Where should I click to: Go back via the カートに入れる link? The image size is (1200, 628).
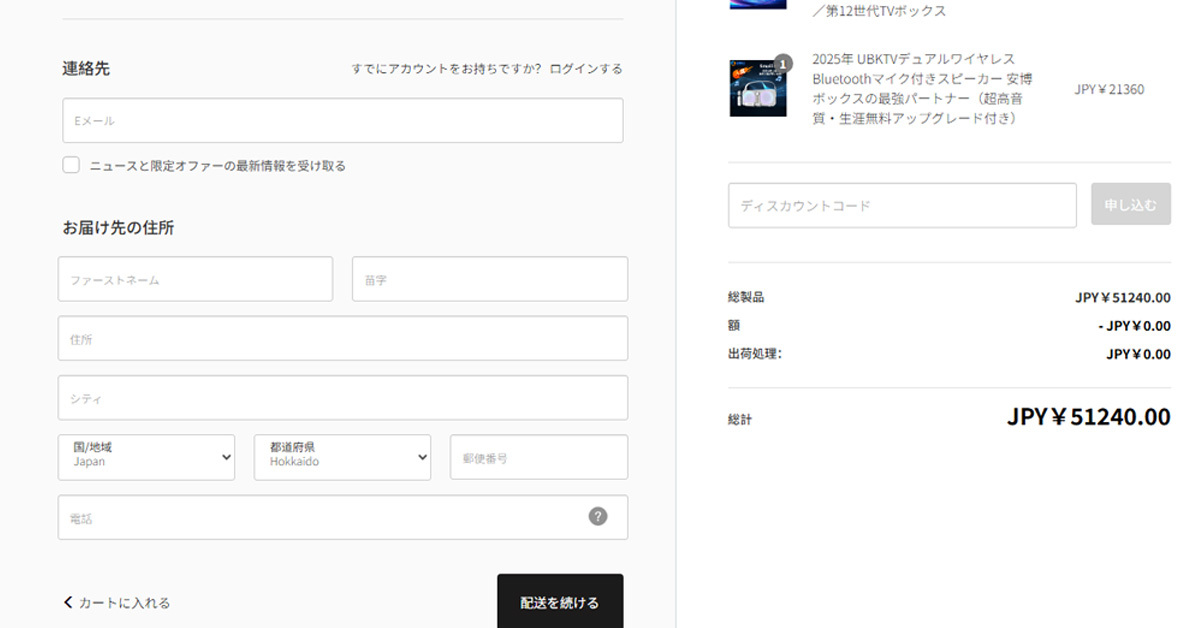pyautogui.click(x=117, y=603)
